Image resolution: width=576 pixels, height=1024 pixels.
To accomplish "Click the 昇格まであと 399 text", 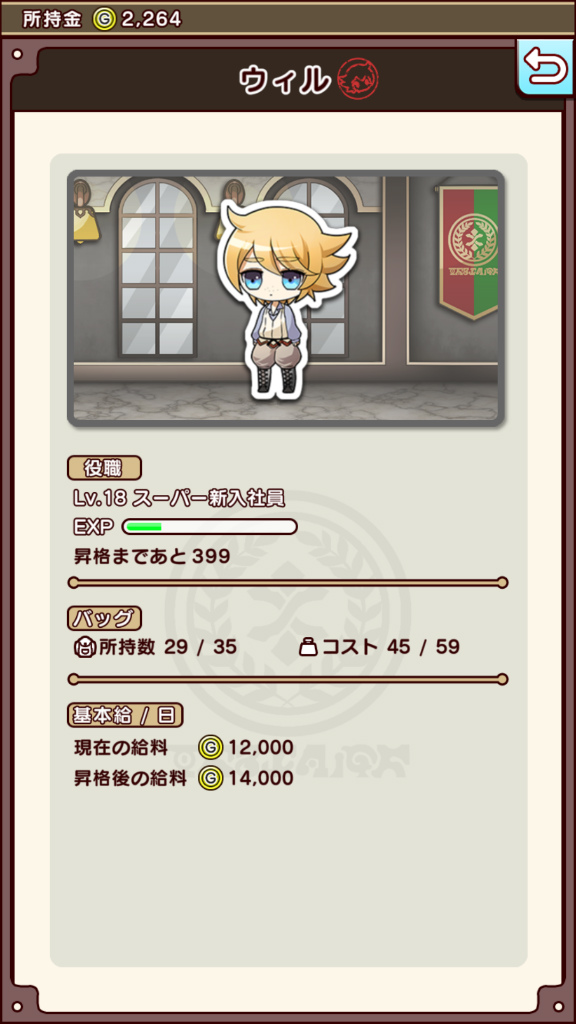I will click(x=152, y=556).
